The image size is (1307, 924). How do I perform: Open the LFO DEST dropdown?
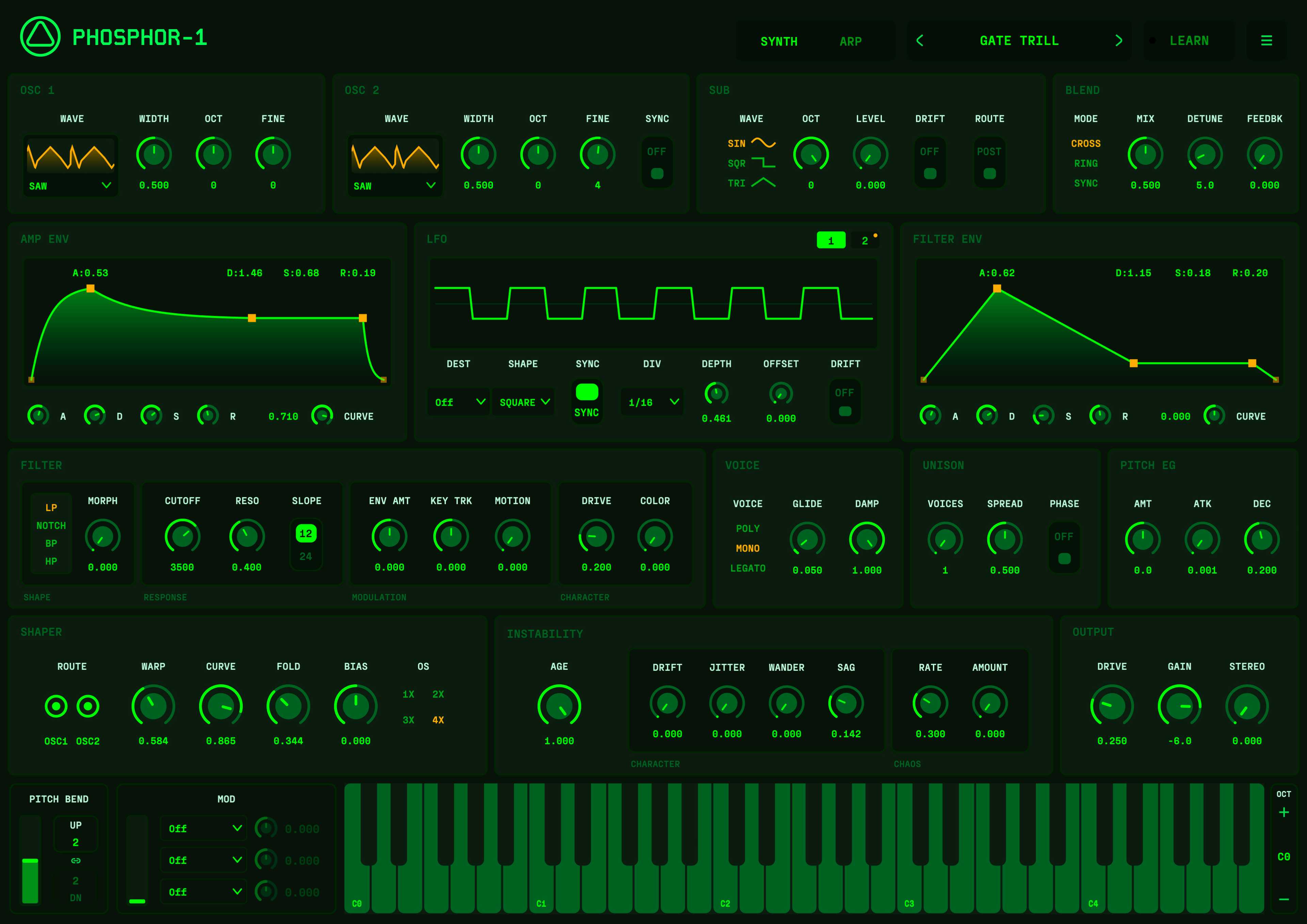(459, 402)
